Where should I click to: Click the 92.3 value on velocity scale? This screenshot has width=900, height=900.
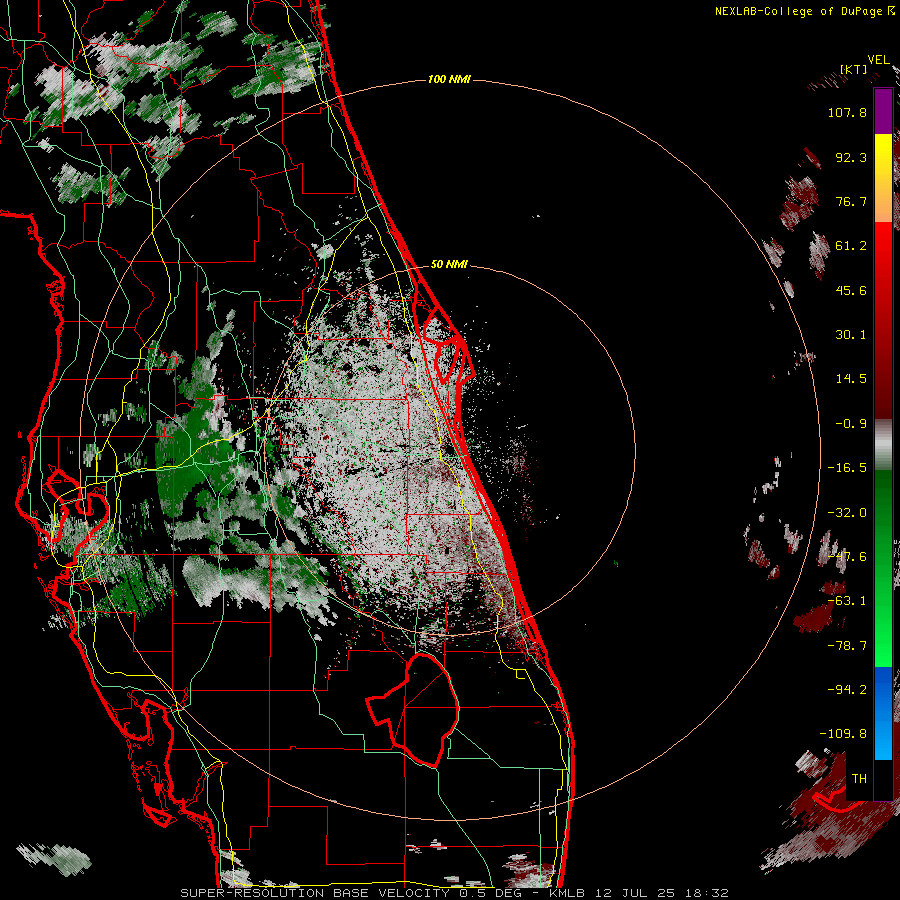(x=851, y=157)
